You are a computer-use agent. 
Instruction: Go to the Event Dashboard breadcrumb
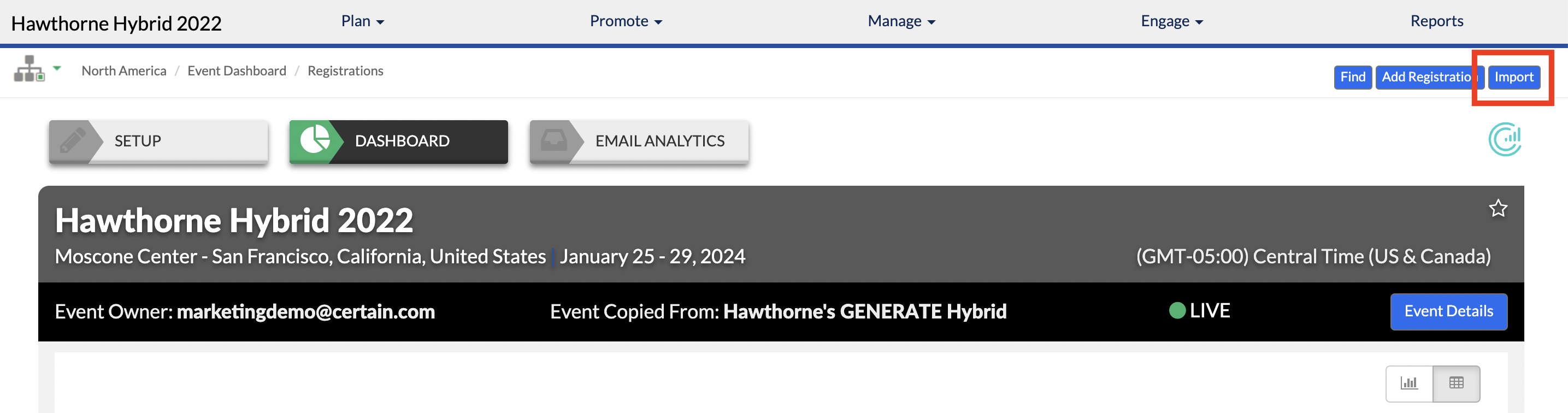click(237, 70)
